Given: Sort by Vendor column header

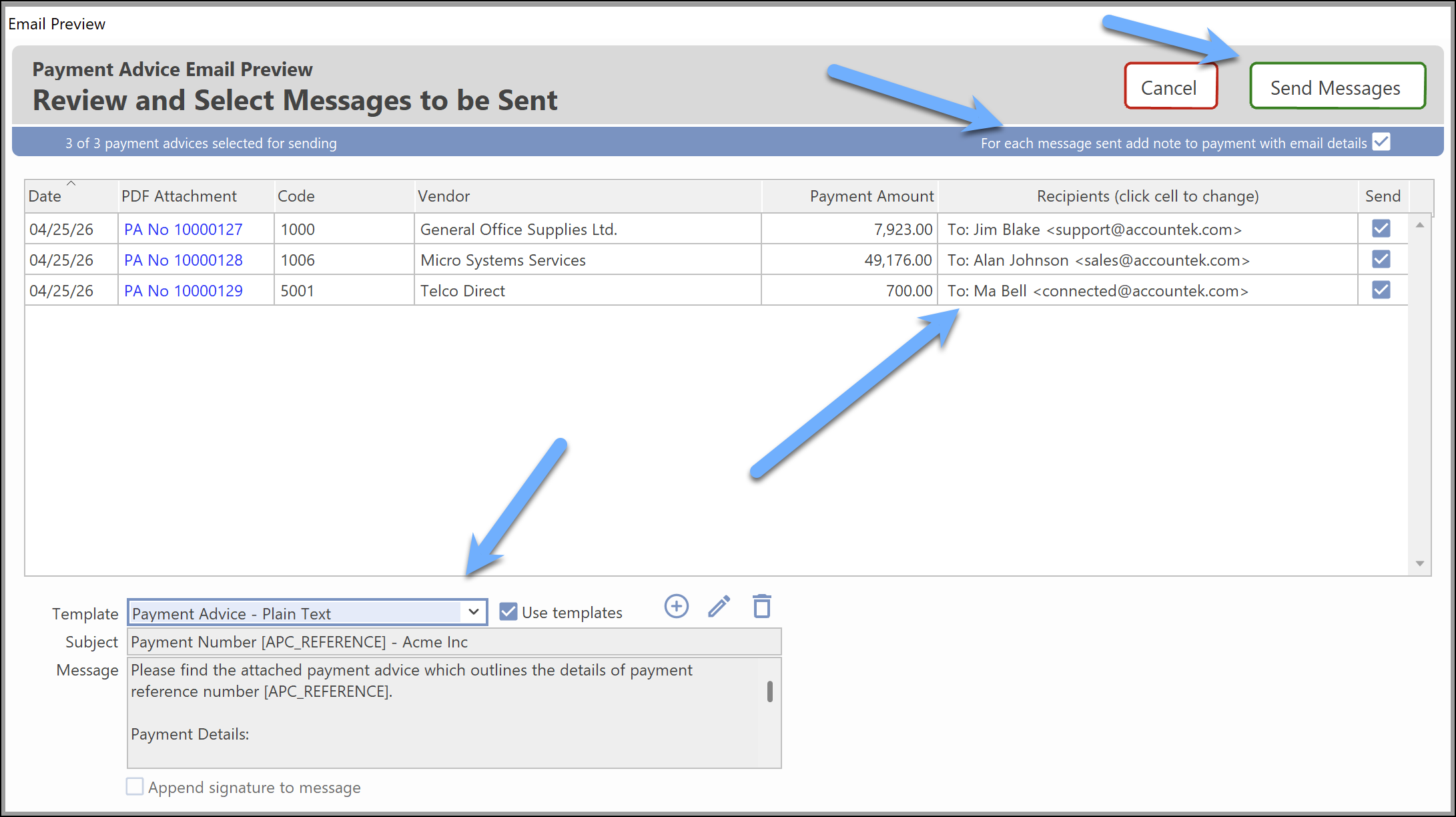Looking at the screenshot, I should click(x=588, y=196).
